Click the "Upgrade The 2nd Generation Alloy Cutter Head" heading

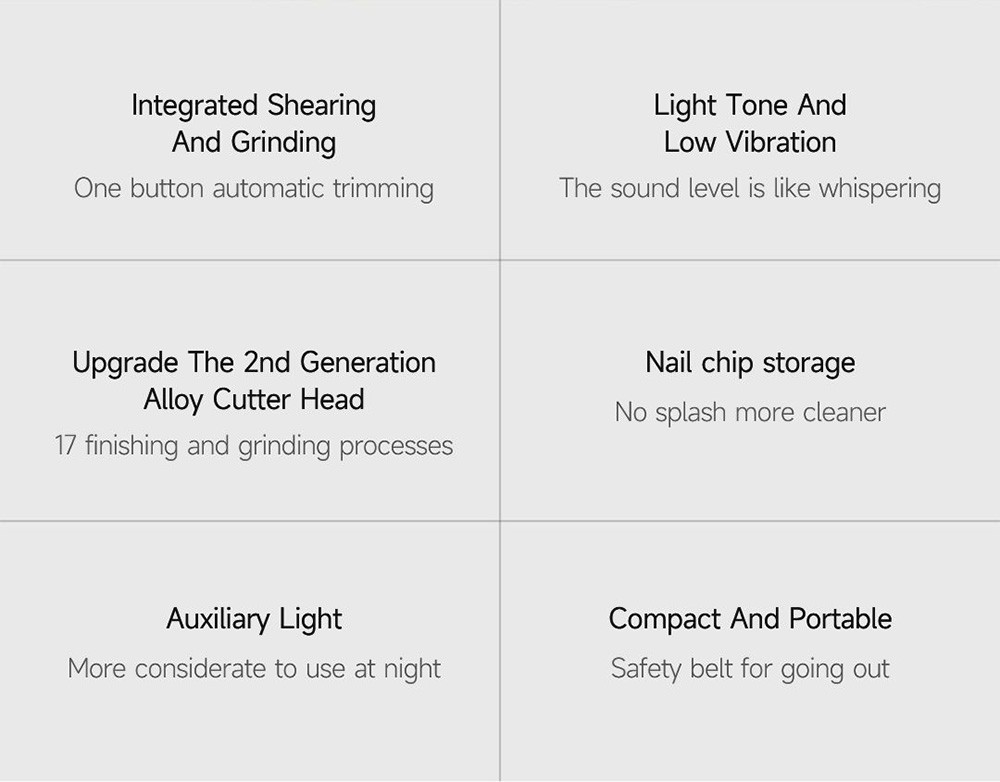click(253, 380)
